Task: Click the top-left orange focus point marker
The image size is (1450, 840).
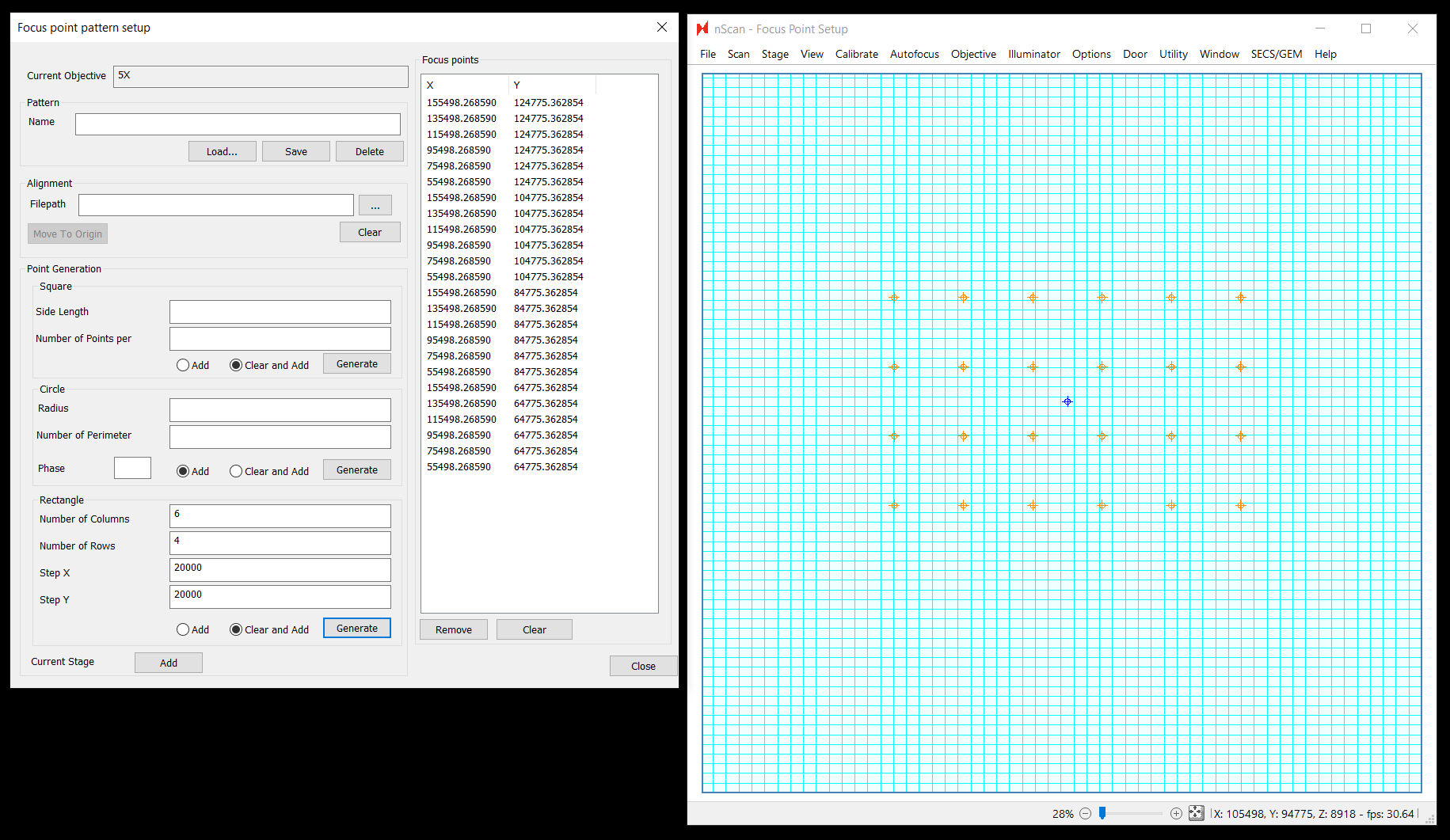Action: [894, 298]
